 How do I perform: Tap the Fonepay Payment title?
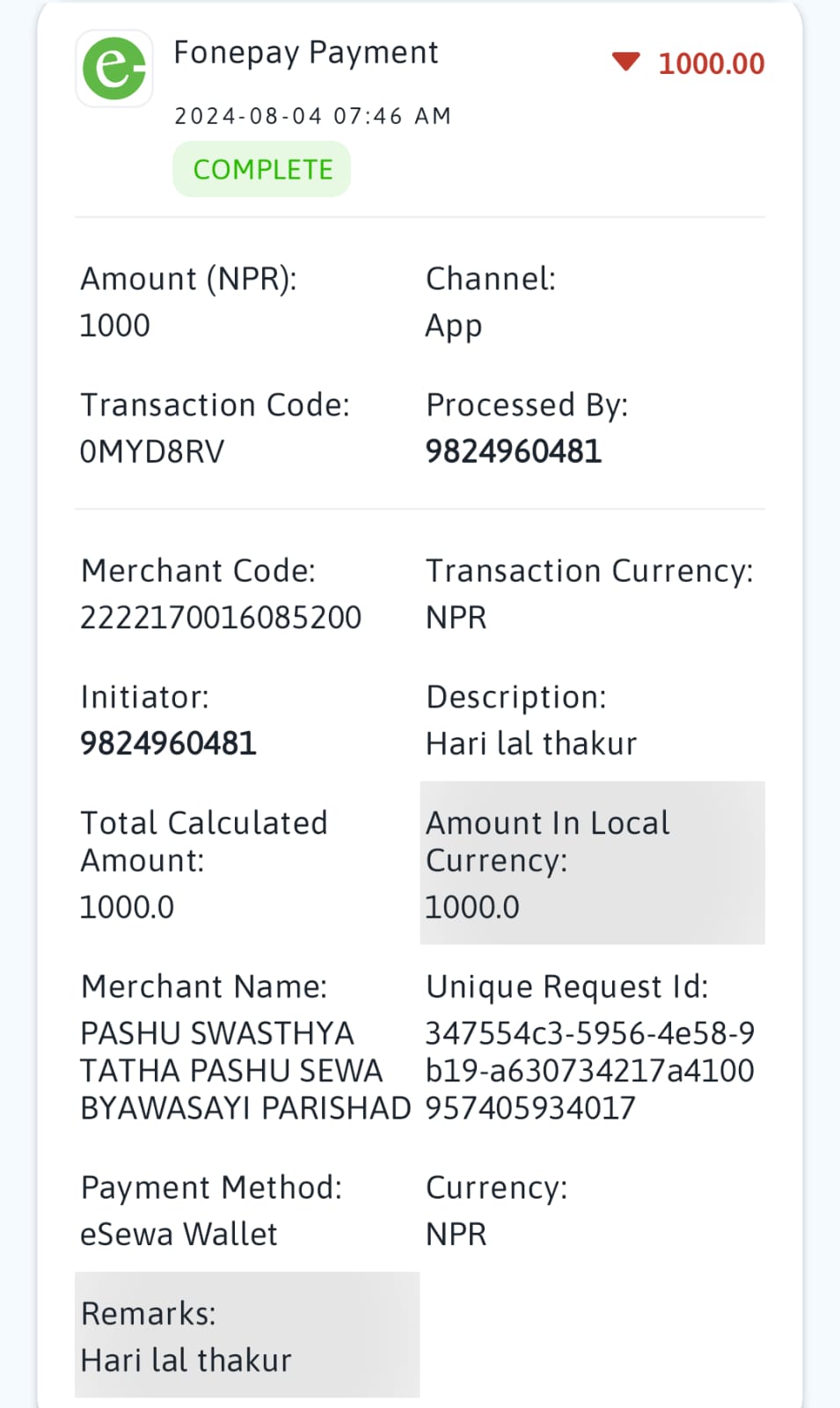pyautogui.click(x=305, y=53)
